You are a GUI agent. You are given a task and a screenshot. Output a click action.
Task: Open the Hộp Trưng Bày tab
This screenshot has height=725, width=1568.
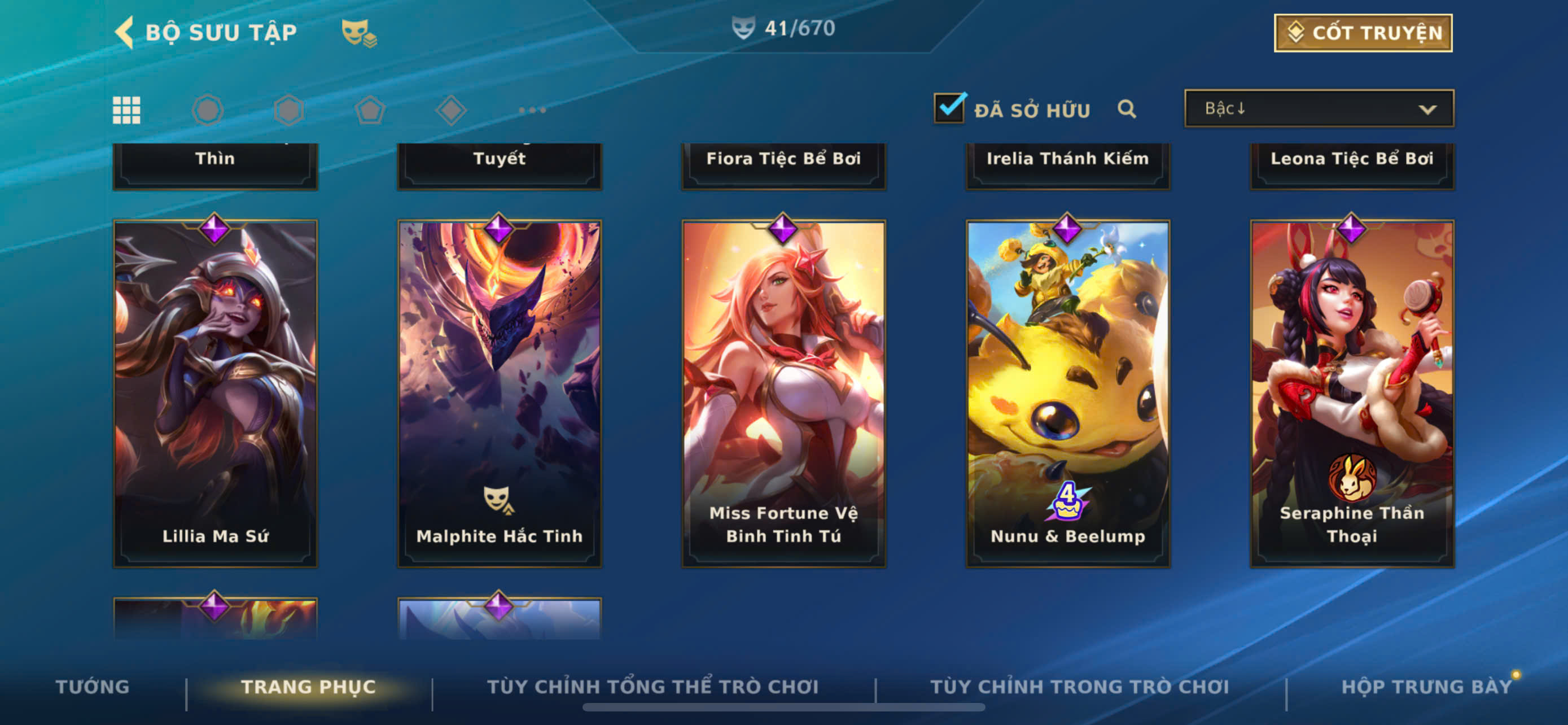[1426, 687]
